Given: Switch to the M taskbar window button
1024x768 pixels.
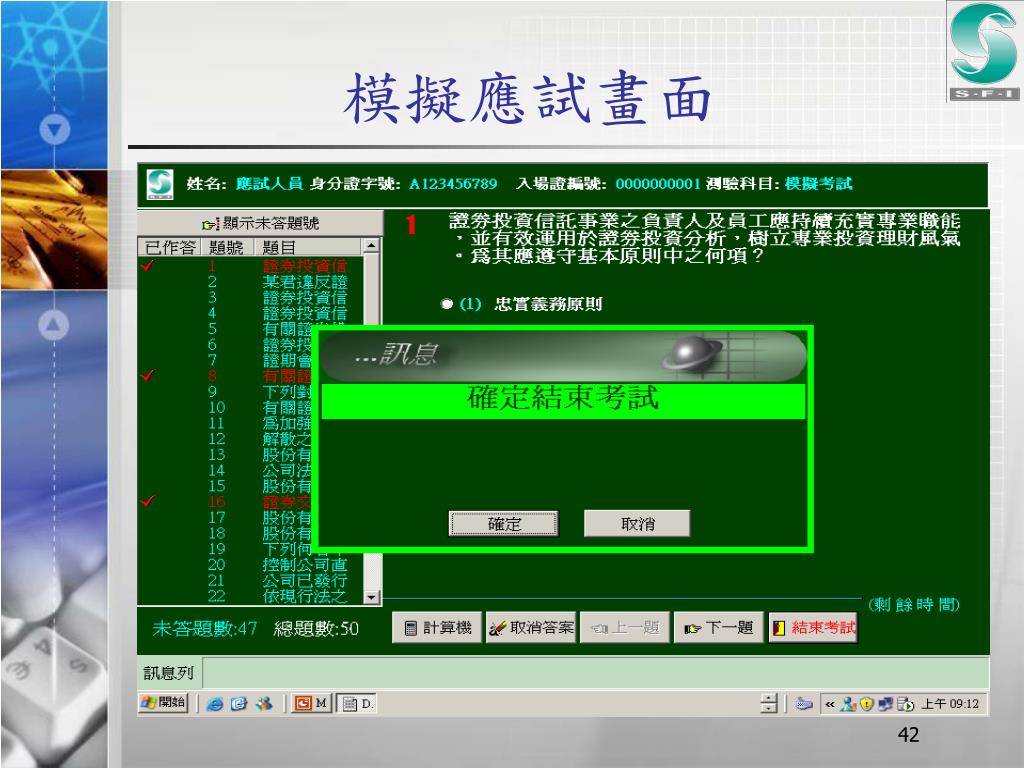Looking at the screenshot, I should pyautogui.click(x=312, y=703).
